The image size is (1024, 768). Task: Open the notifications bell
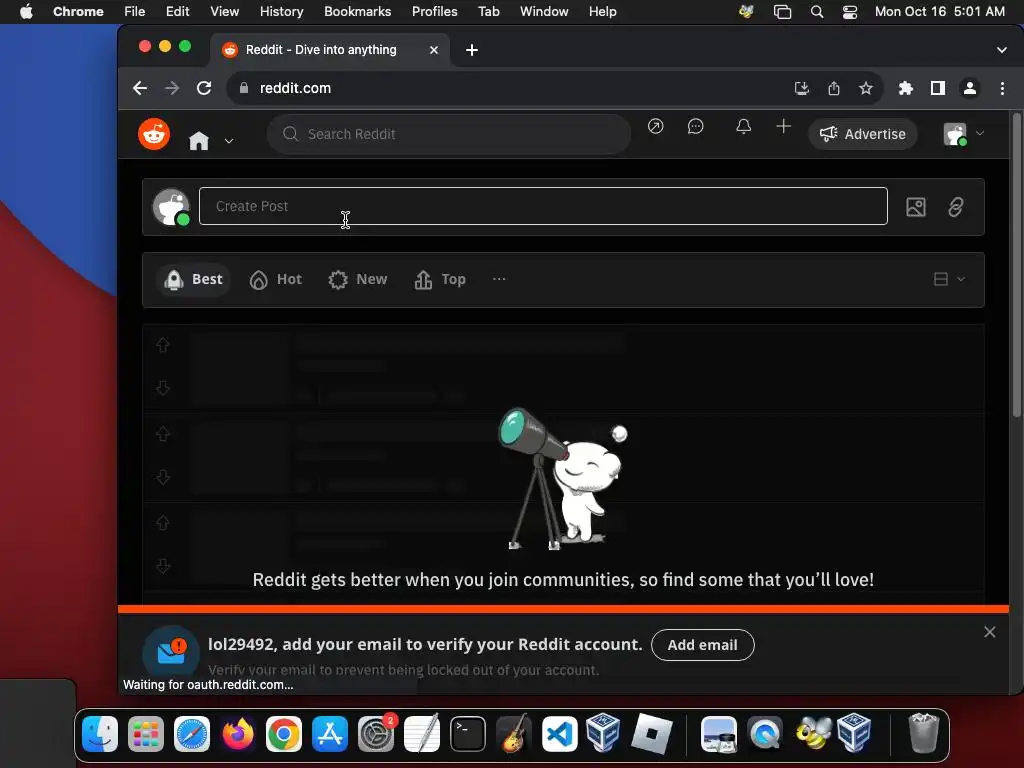743,126
